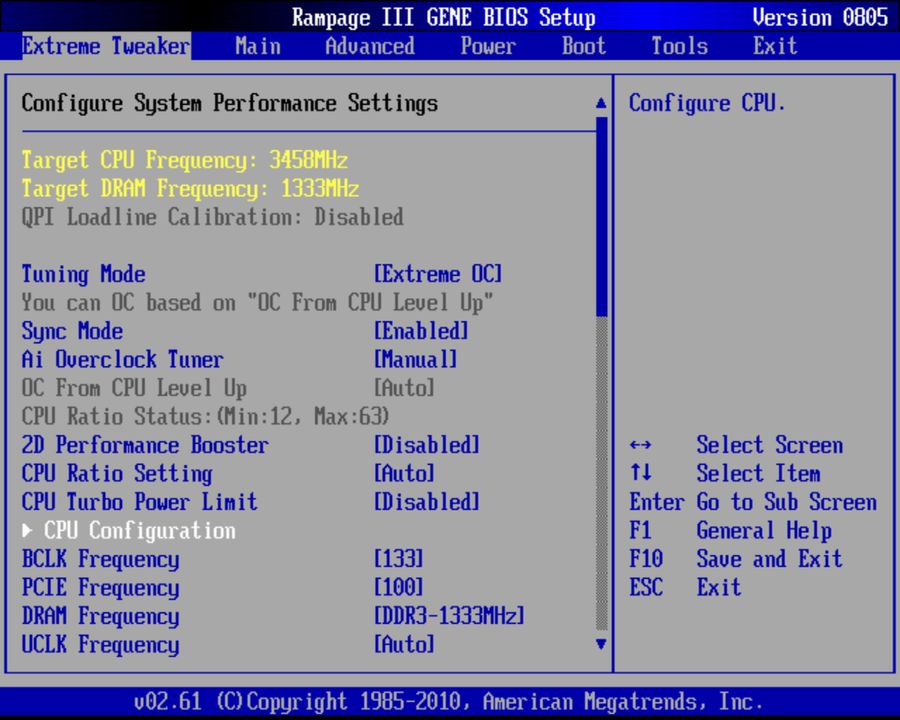
Task: Select the UCLK Frequency label
Action: (100, 644)
